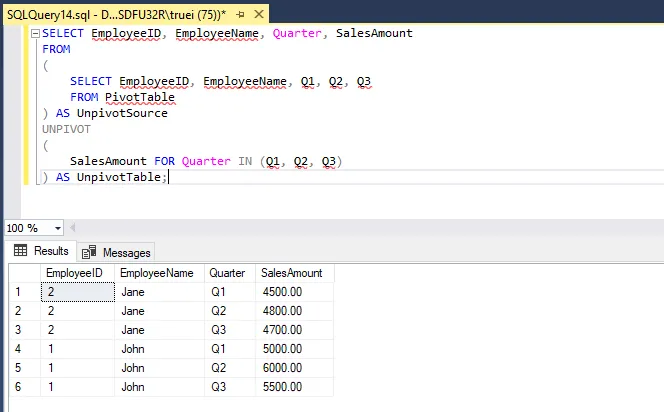This screenshot has height=412, width=664.
Task: Collapse the SELECT statement outline
Action: click(36, 33)
